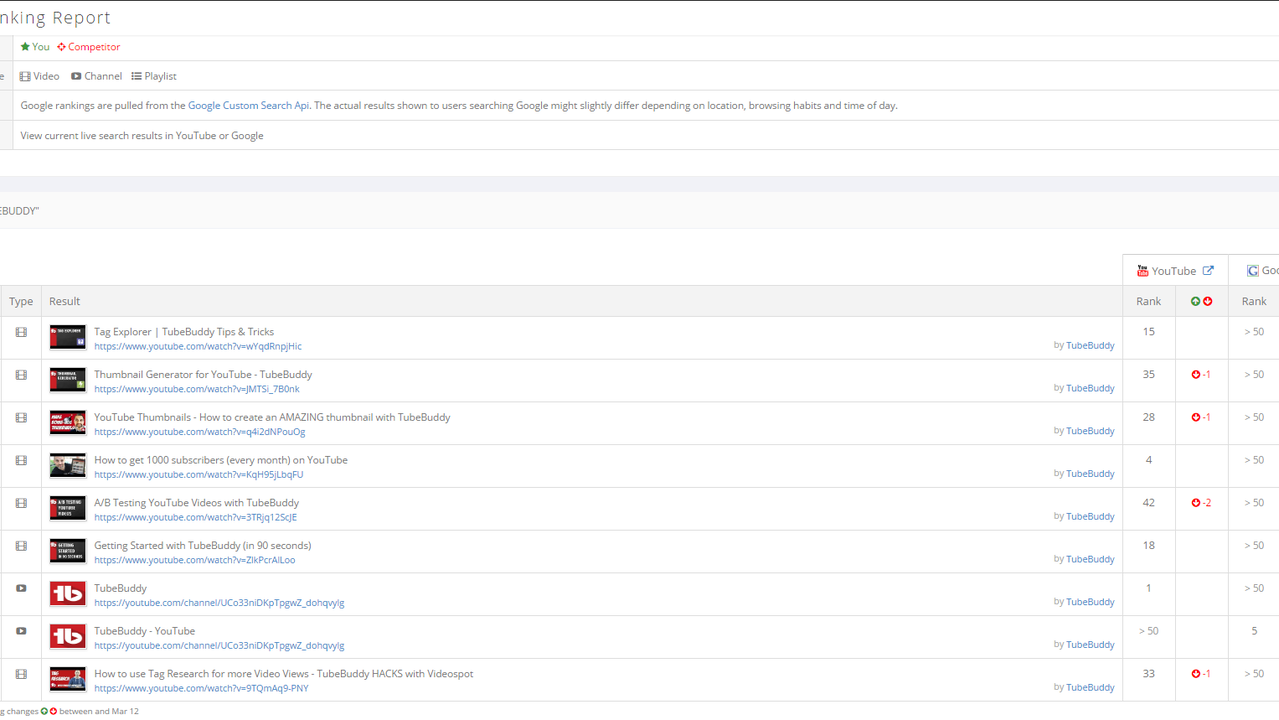Select the Competitor legend filter
1279x720 pixels.
click(x=88, y=47)
